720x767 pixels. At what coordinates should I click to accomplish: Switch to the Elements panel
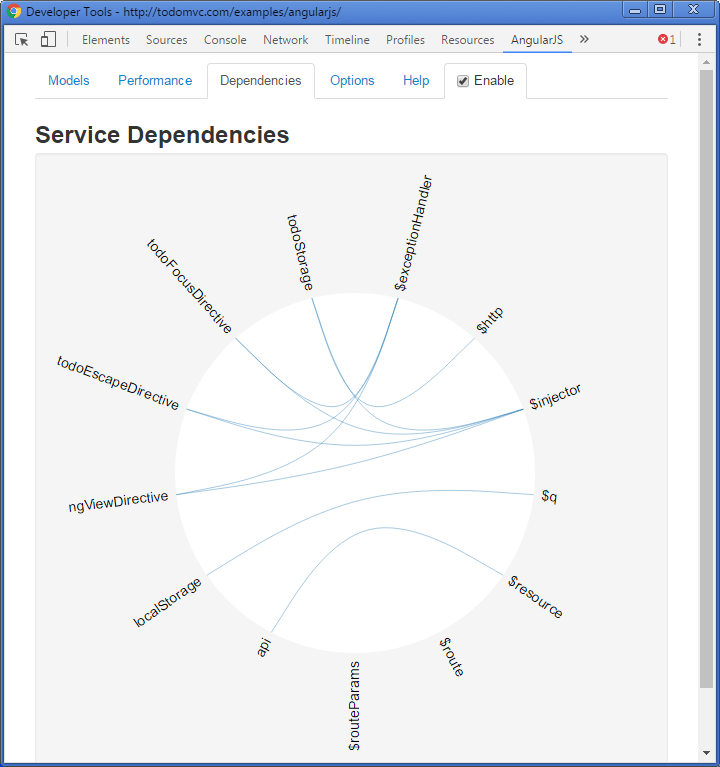[x=106, y=40]
